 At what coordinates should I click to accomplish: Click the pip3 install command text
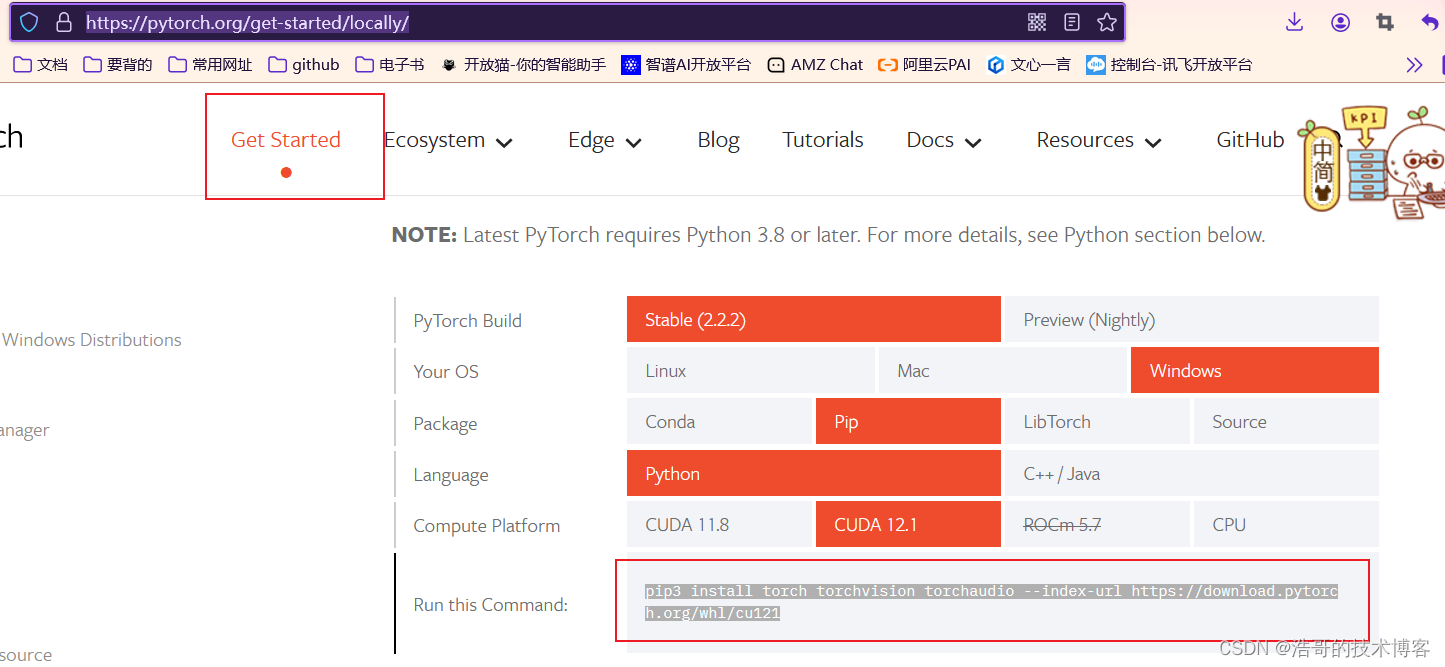991,602
